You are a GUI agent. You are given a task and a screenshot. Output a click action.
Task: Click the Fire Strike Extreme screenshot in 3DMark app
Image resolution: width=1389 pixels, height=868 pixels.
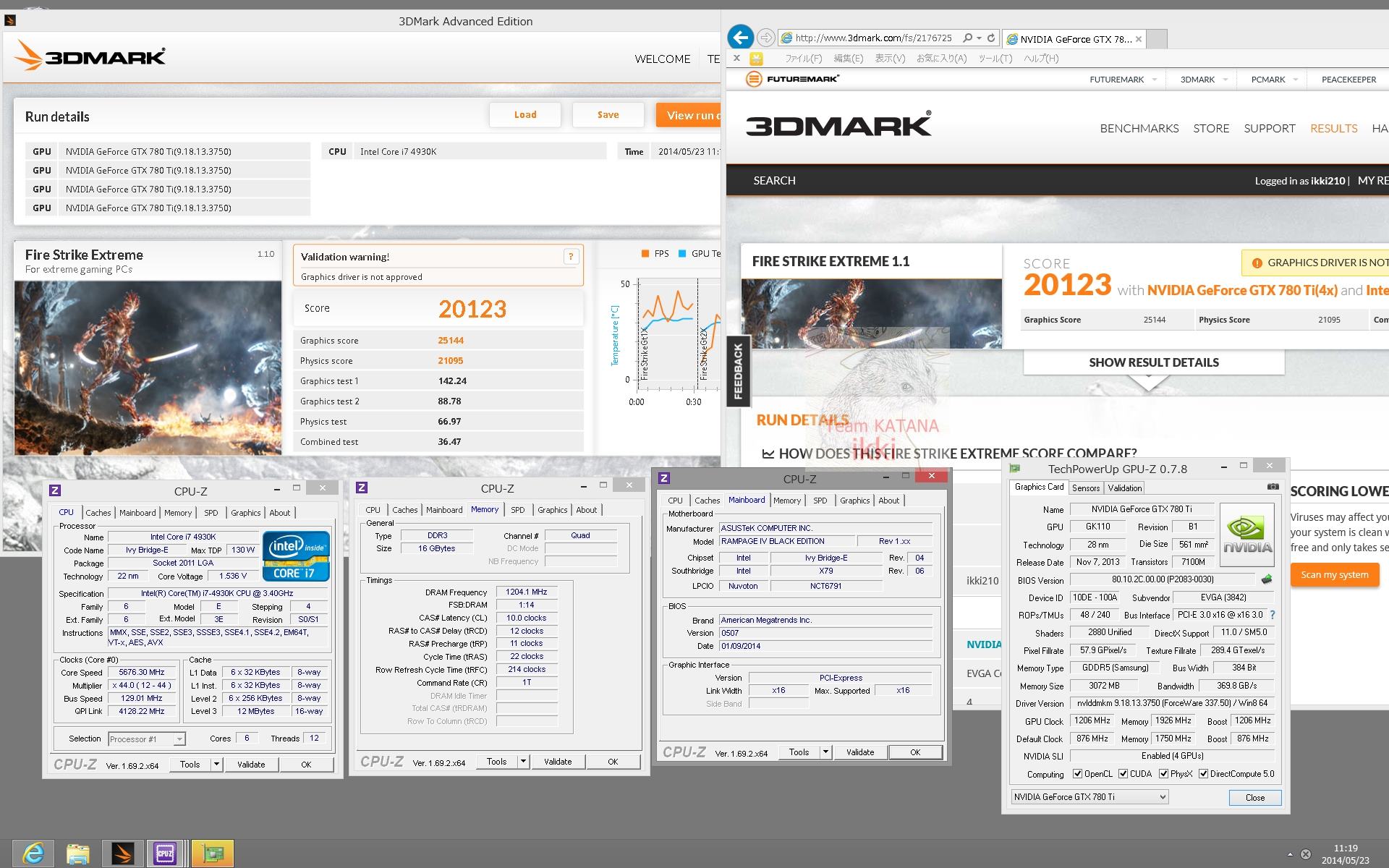pos(148,367)
